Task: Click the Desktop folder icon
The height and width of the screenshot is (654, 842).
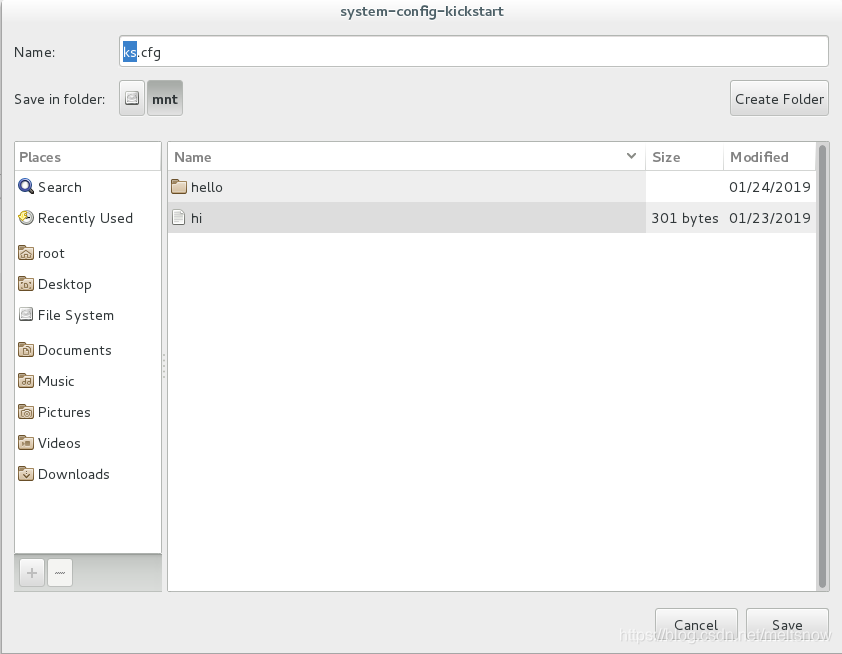Action: (26, 284)
